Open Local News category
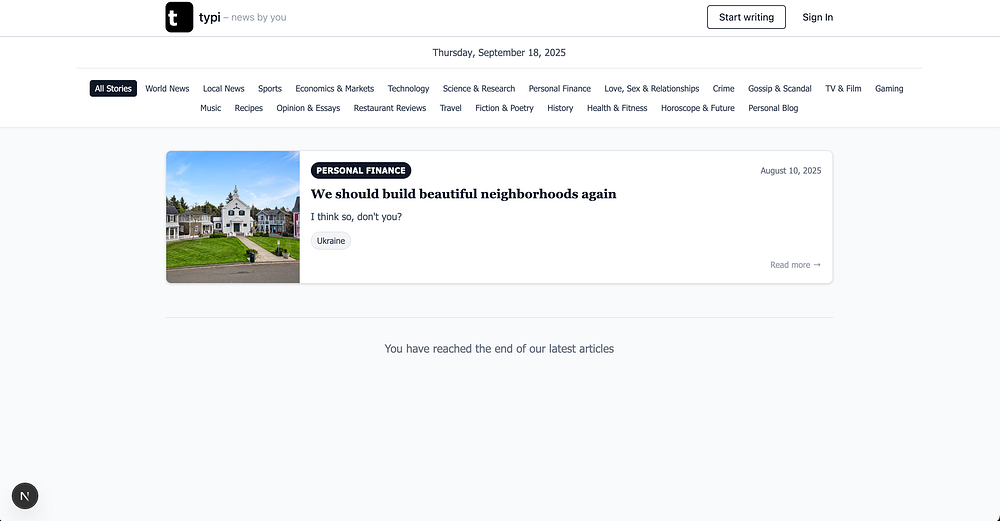The width and height of the screenshot is (1000, 521). pos(223,89)
